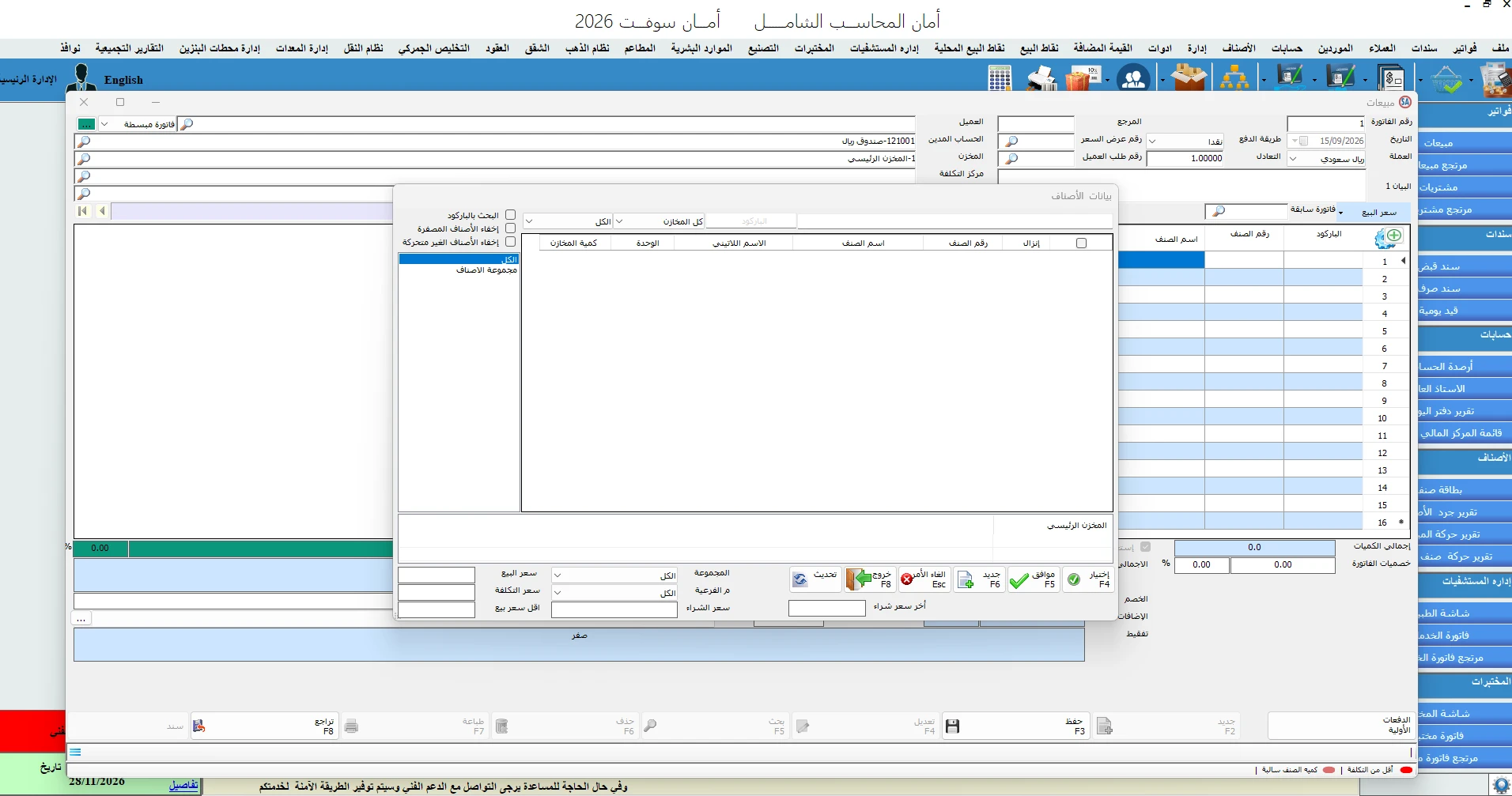This screenshot has width=1512, height=796.
Task: Open the calculator icon in the main toolbar
Action: (x=1000, y=78)
